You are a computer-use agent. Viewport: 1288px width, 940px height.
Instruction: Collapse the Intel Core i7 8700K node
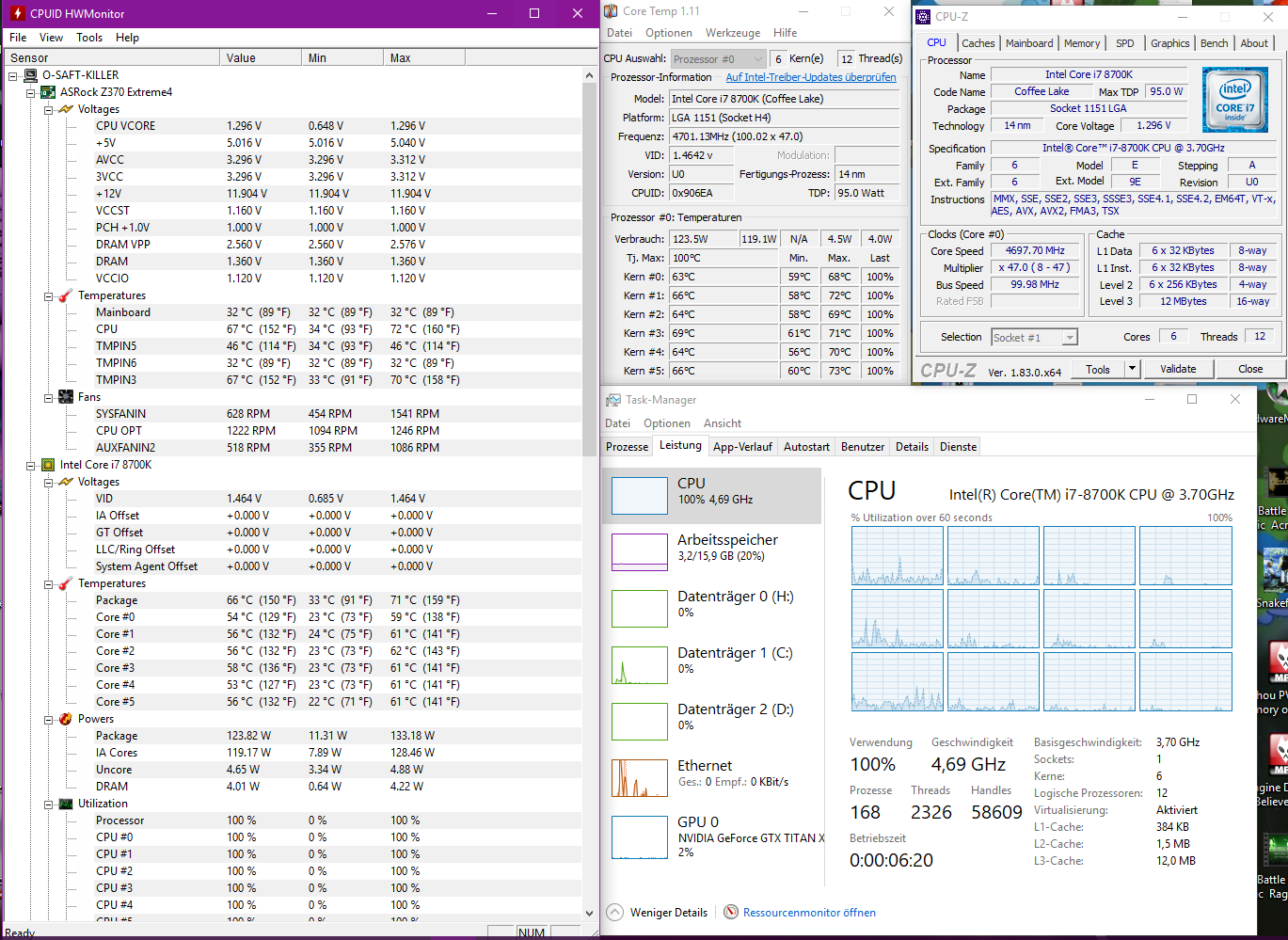30,465
